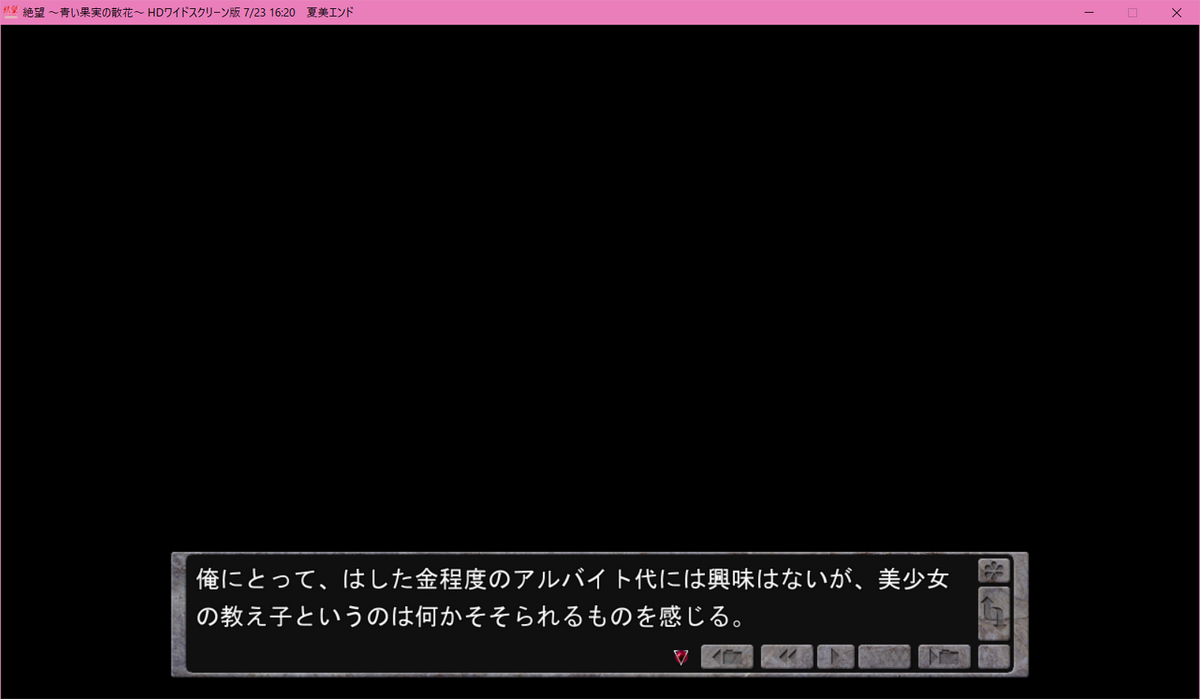
Task: Click the blank stone button after the play arrow
Action: [x=884, y=657]
